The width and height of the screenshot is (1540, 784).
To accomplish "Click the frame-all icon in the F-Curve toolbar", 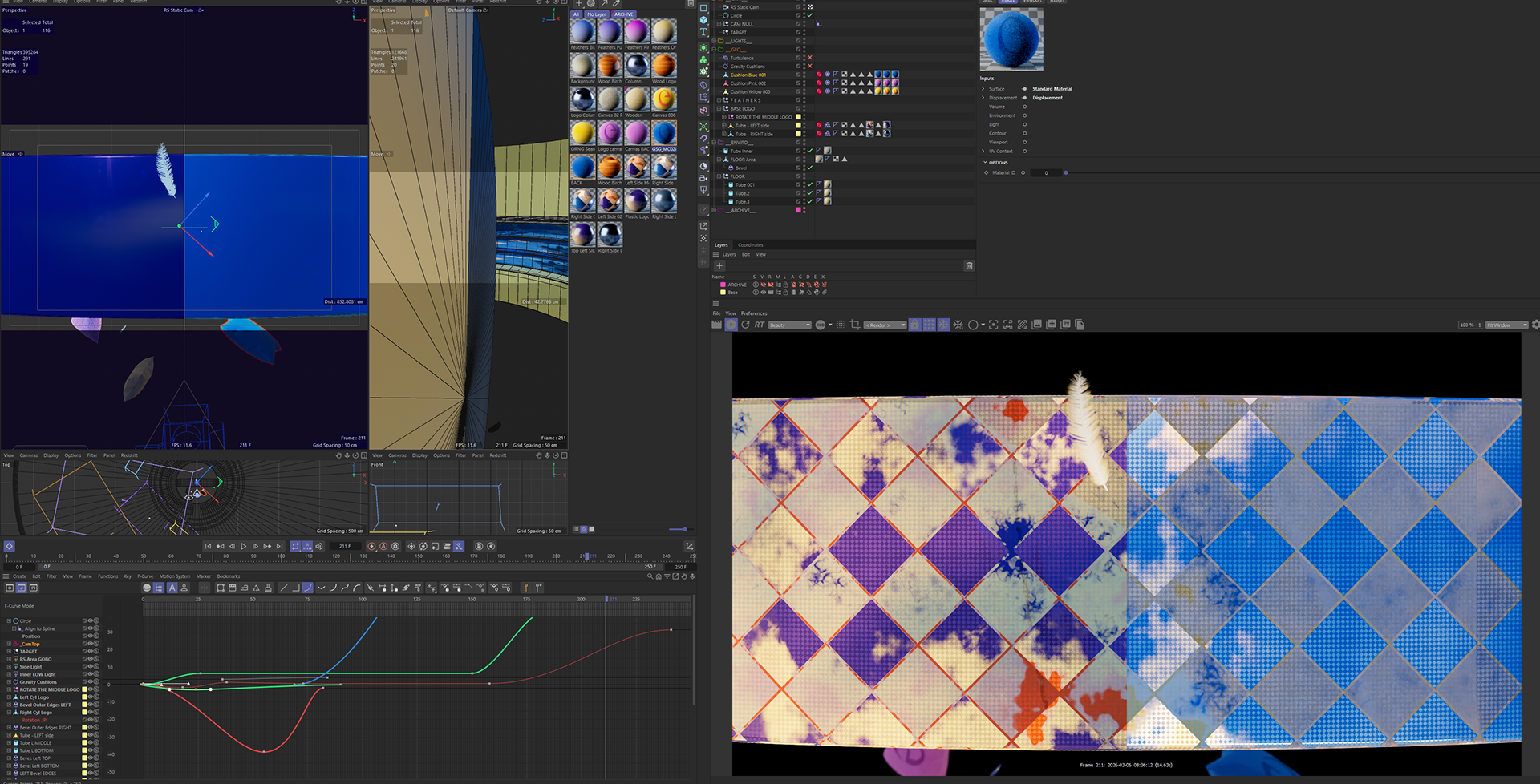I will click(x=221, y=588).
